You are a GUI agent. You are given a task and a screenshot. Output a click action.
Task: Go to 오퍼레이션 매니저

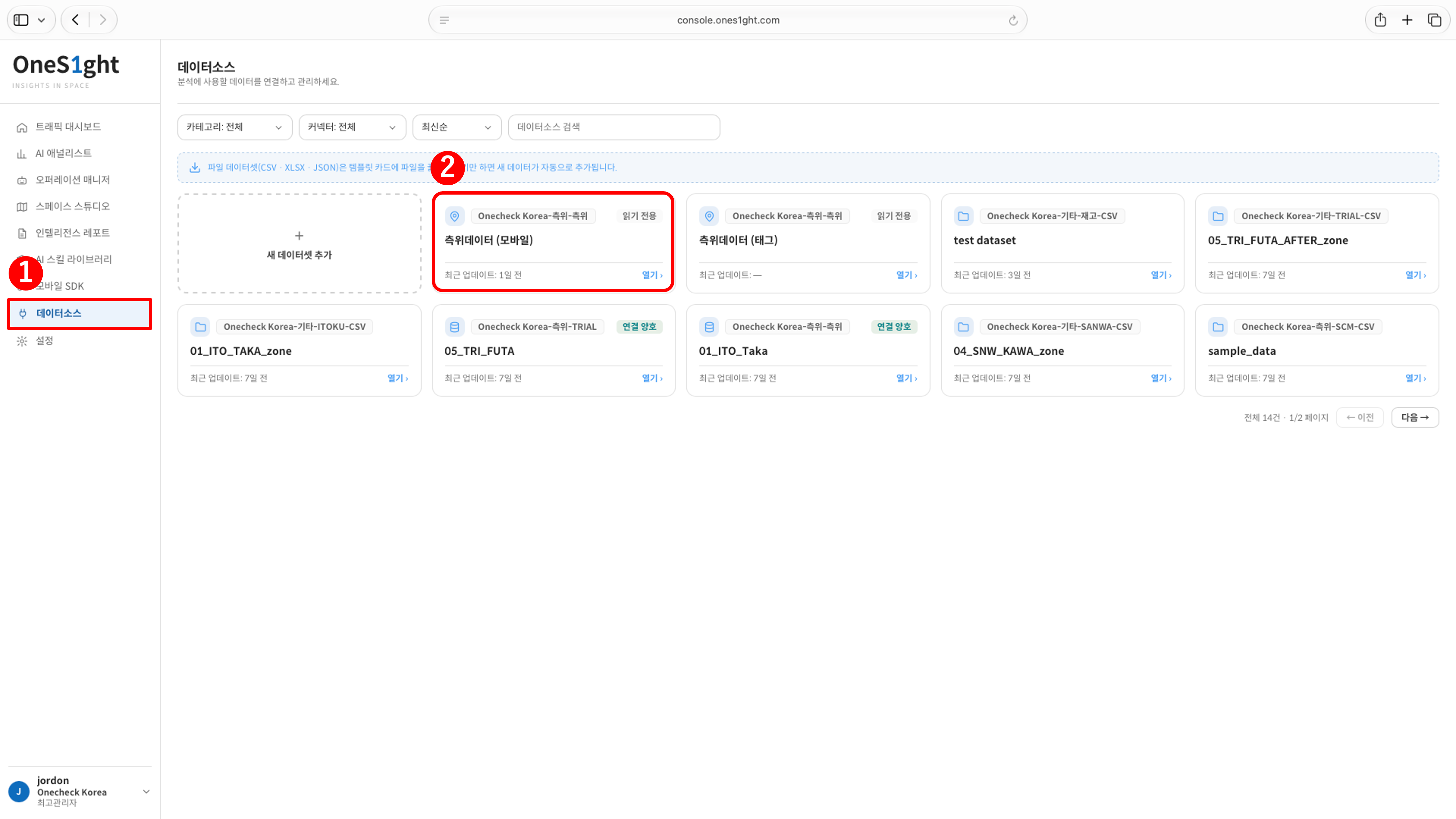click(x=72, y=180)
